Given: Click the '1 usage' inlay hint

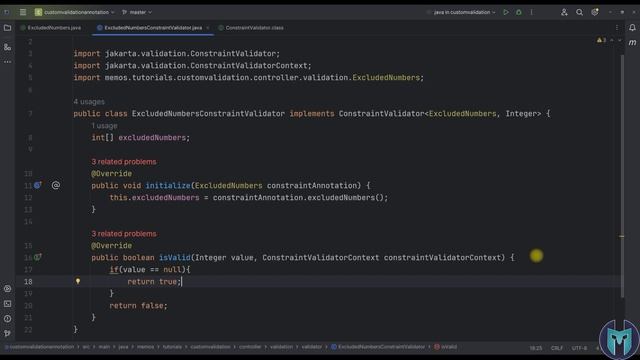Looking at the screenshot, I should click(x=104, y=126).
